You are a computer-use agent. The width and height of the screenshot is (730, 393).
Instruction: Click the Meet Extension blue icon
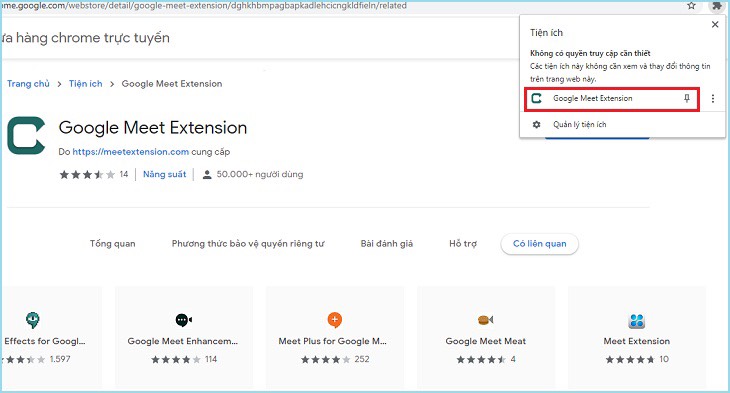point(636,320)
